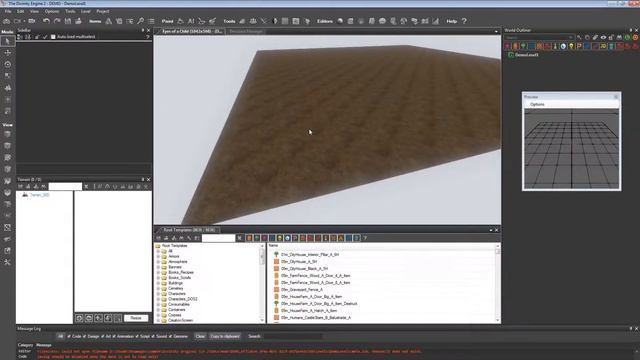Toggle the Script checkbox in Message Log
The image size is (640, 360).
pos(137,336)
